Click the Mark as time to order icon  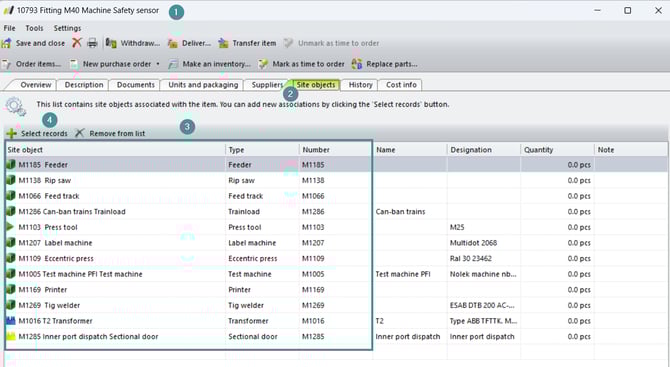[263, 64]
